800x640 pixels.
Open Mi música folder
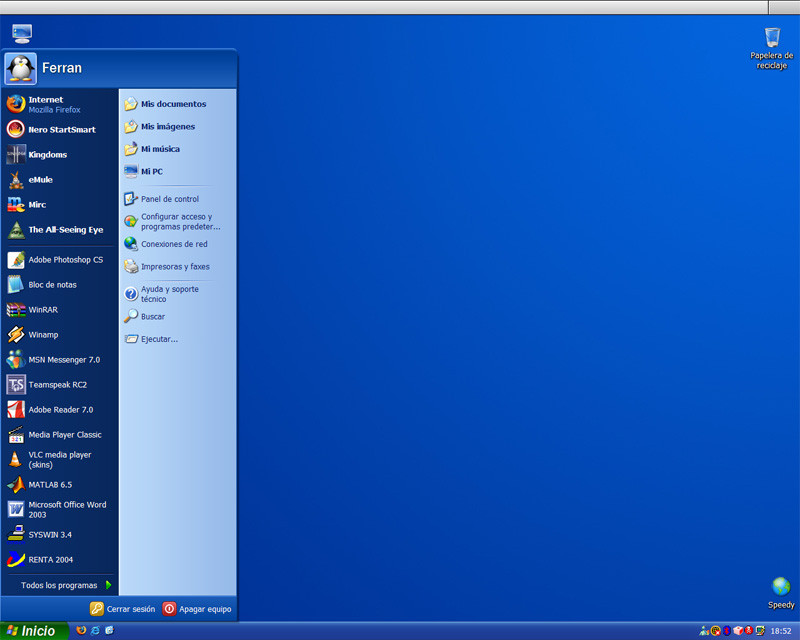(x=177, y=149)
